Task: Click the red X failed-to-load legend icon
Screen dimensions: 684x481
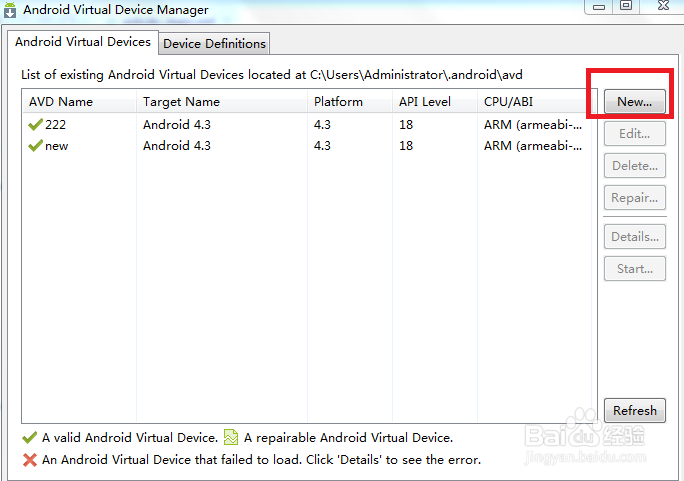Action: 30,460
